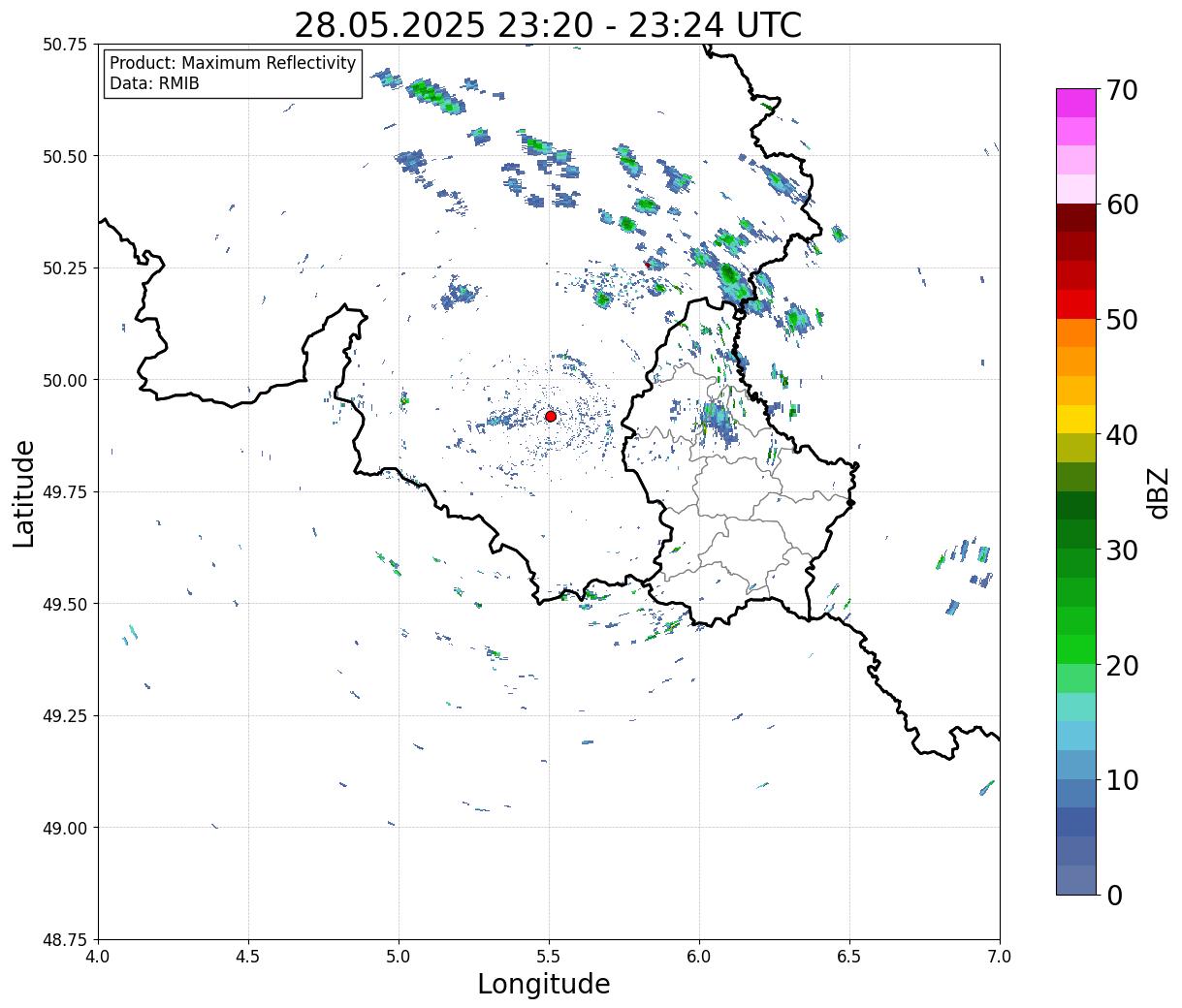
Task: Click latitude tick label 50.00
Action: (x=65, y=380)
